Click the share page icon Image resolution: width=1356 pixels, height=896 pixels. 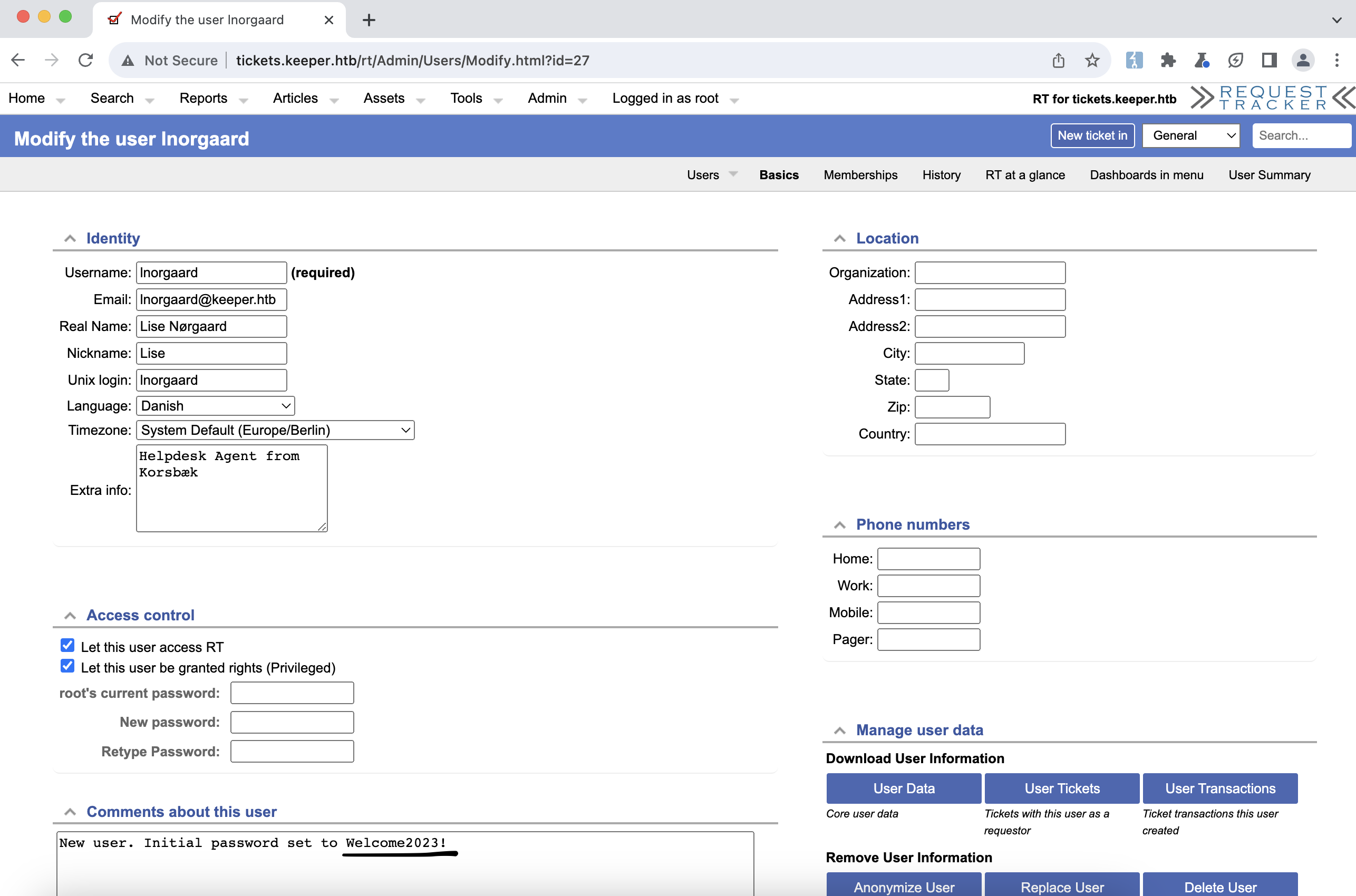pyautogui.click(x=1058, y=60)
